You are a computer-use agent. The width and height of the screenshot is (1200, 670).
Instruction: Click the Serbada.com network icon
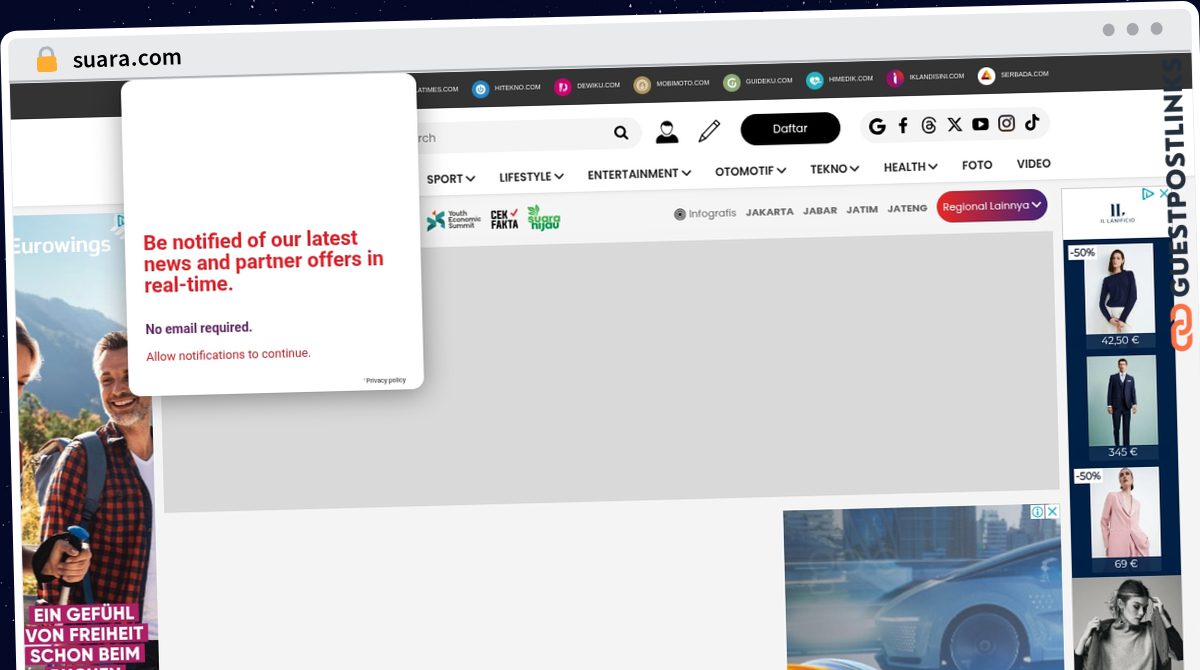click(x=986, y=75)
